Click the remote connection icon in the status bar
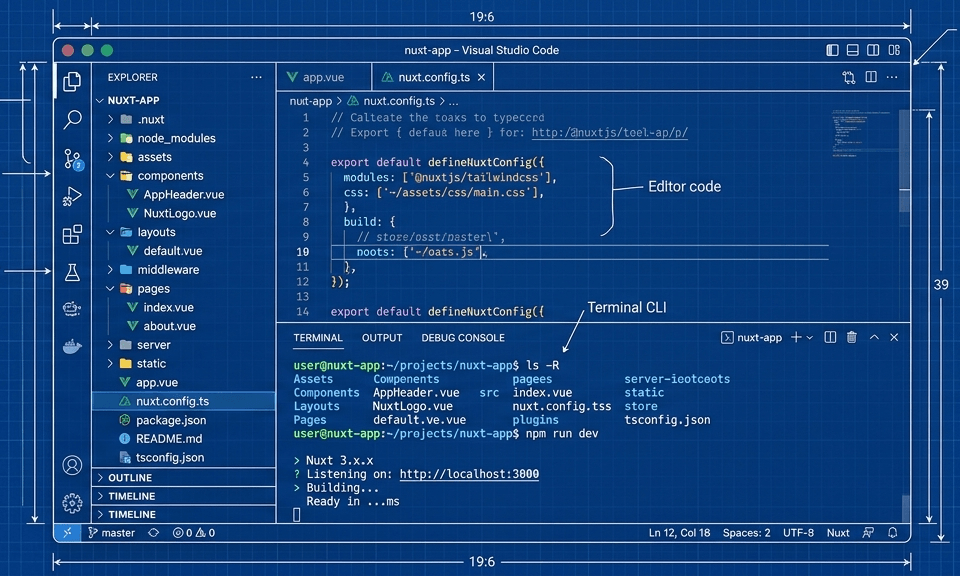The height and width of the screenshot is (576, 960). [67, 533]
